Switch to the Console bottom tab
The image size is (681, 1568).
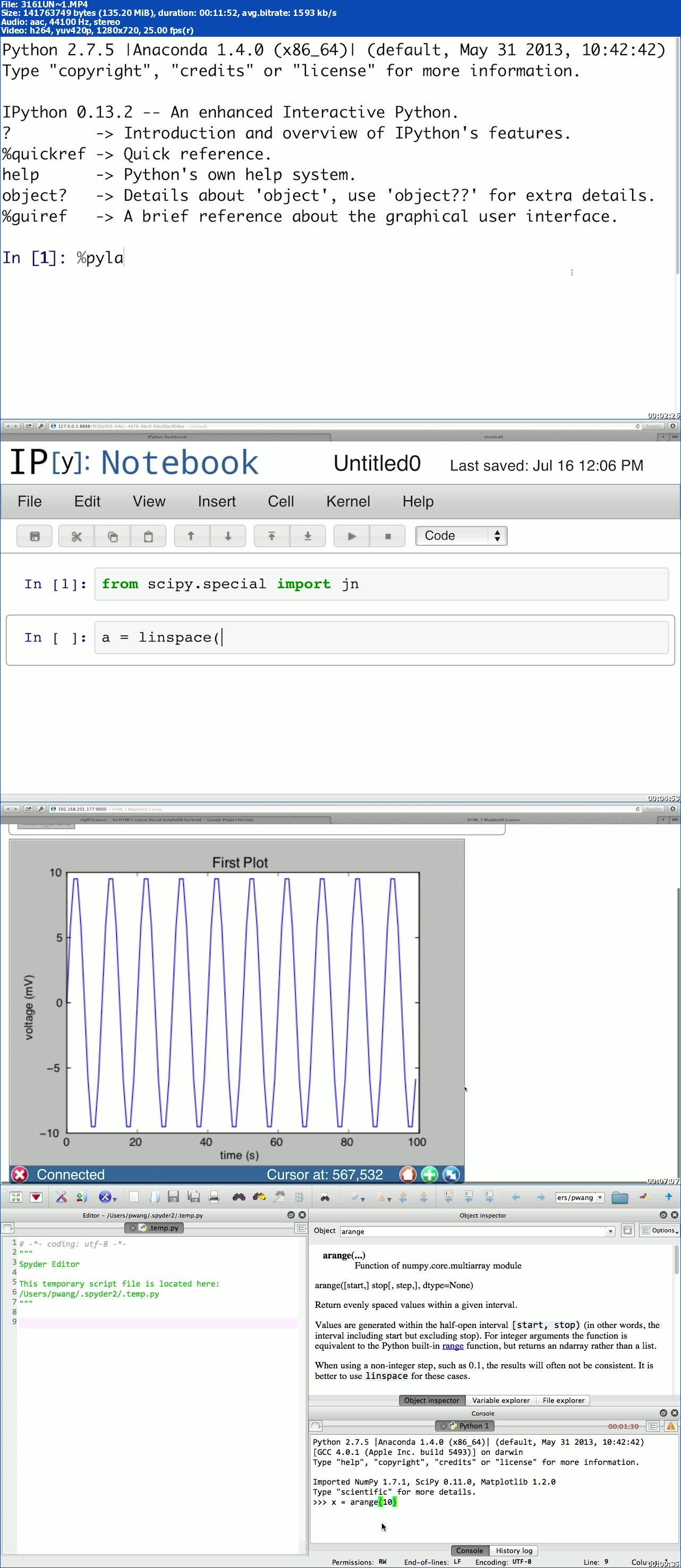[x=469, y=1550]
